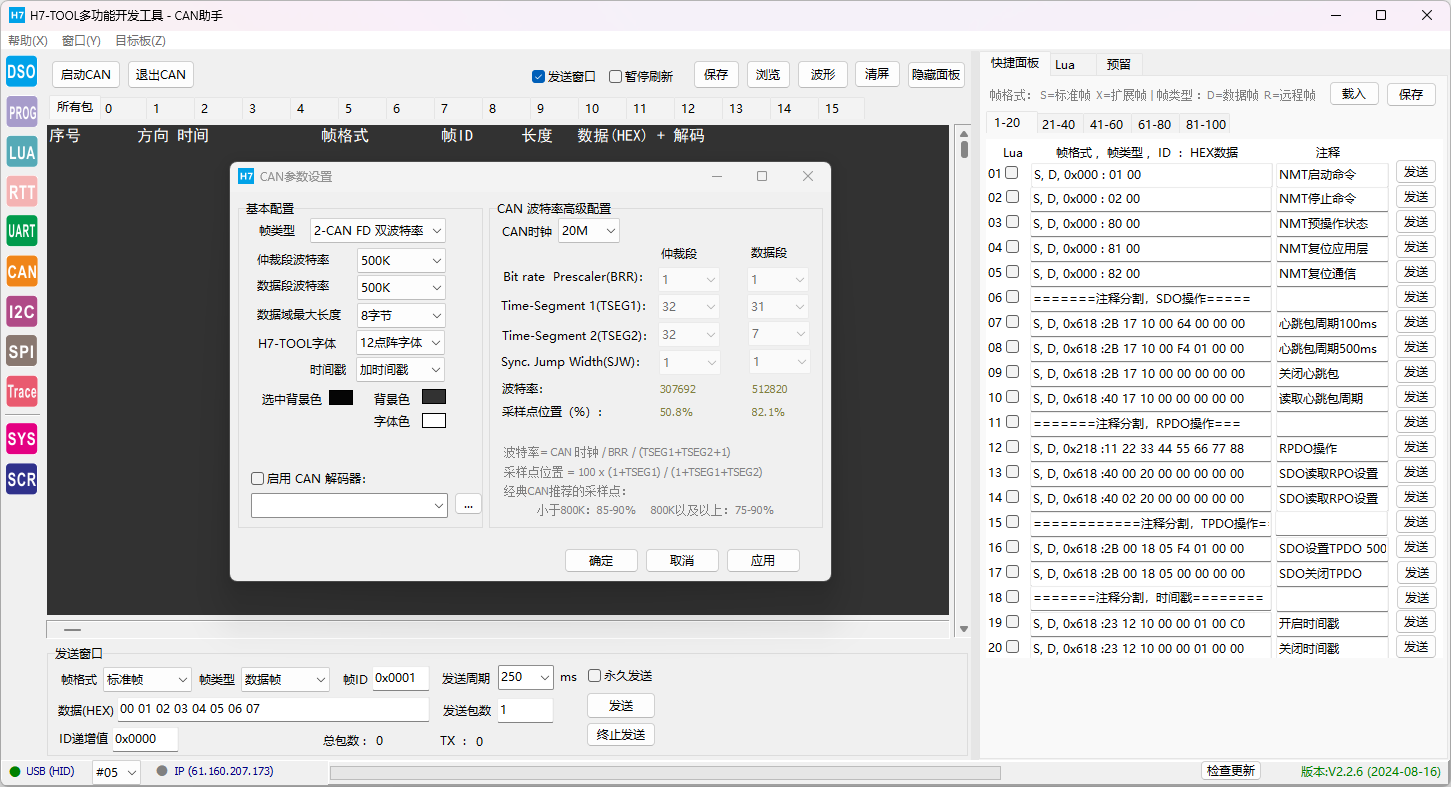Pick the 背景色 dark grey swatch
Screen dimensions: 1451x787
(x=434, y=396)
